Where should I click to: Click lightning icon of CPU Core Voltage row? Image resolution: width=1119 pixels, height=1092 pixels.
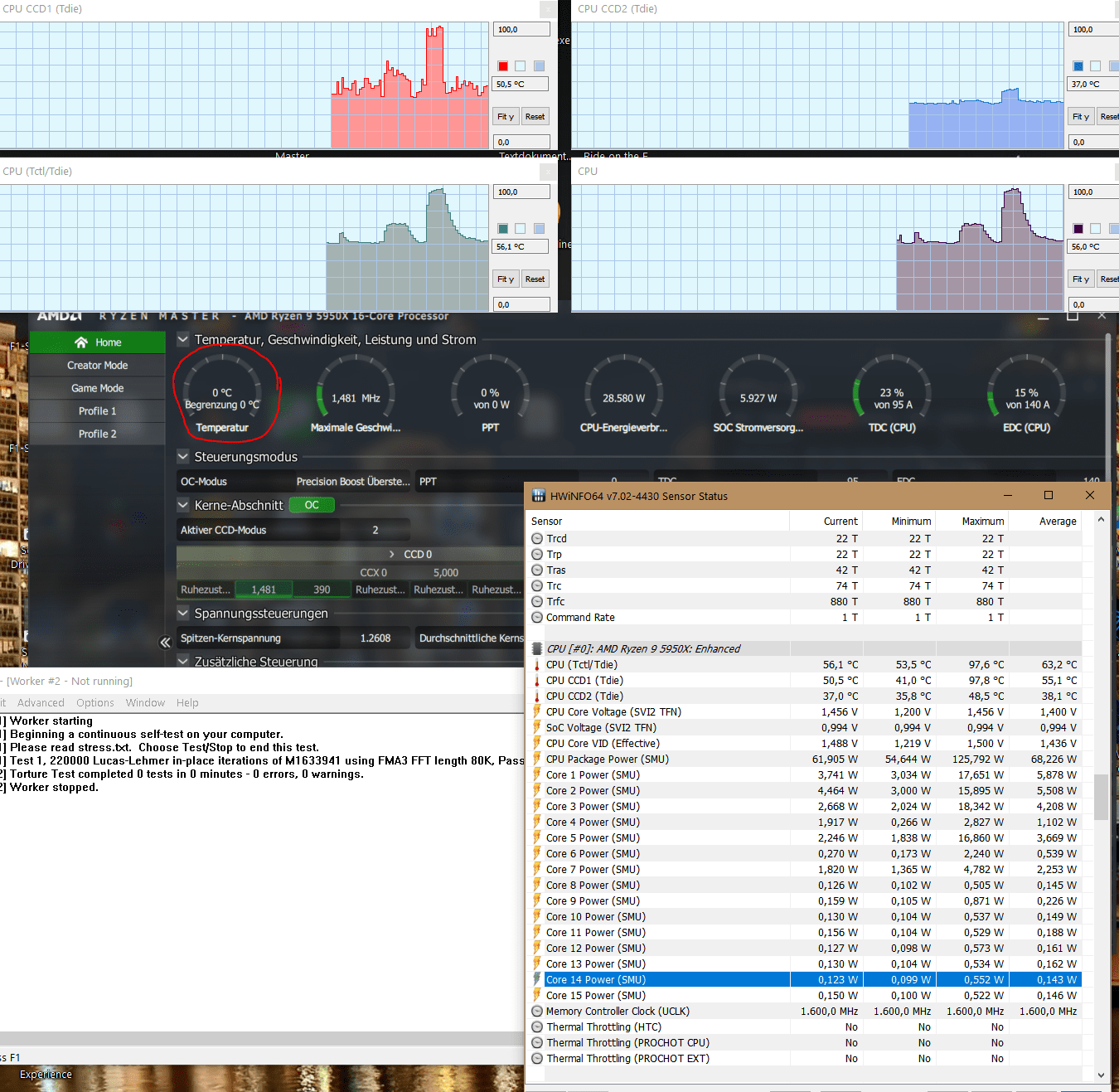click(537, 712)
